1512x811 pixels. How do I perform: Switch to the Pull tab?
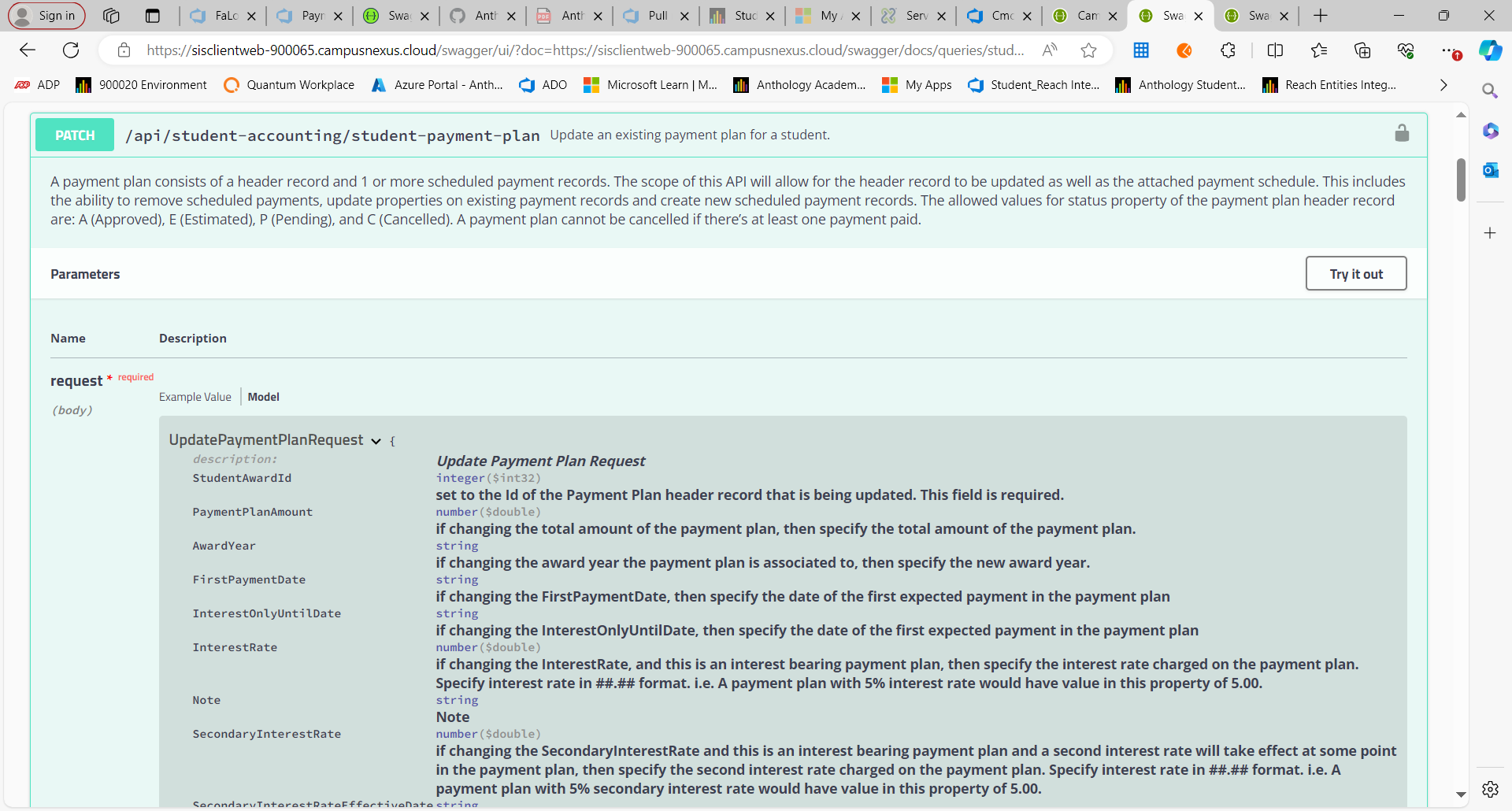[655, 16]
